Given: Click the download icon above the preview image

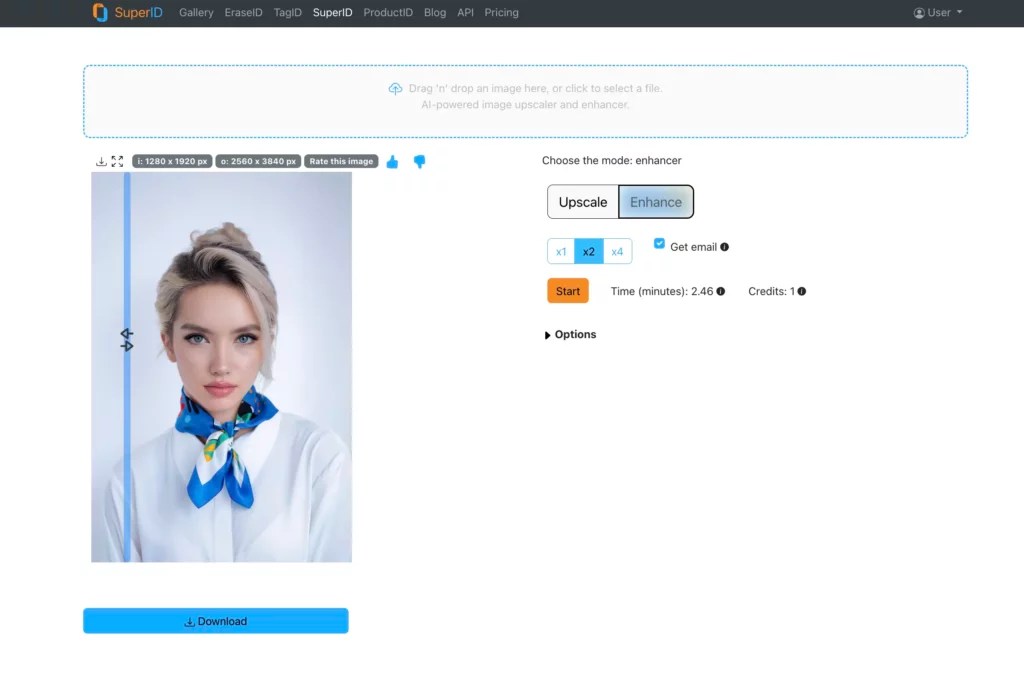Looking at the screenshot, I should point(99,160).
